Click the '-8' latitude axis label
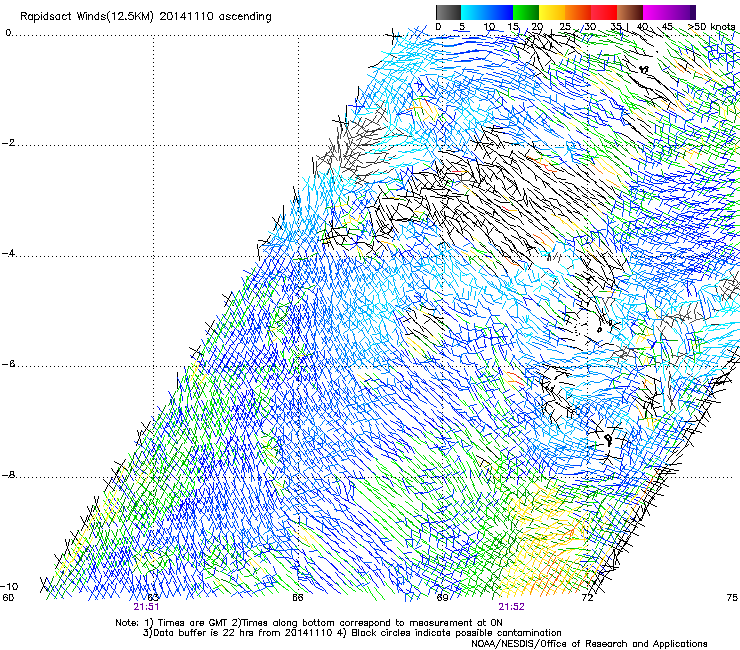Screen dimensions: 740x650 8,475
